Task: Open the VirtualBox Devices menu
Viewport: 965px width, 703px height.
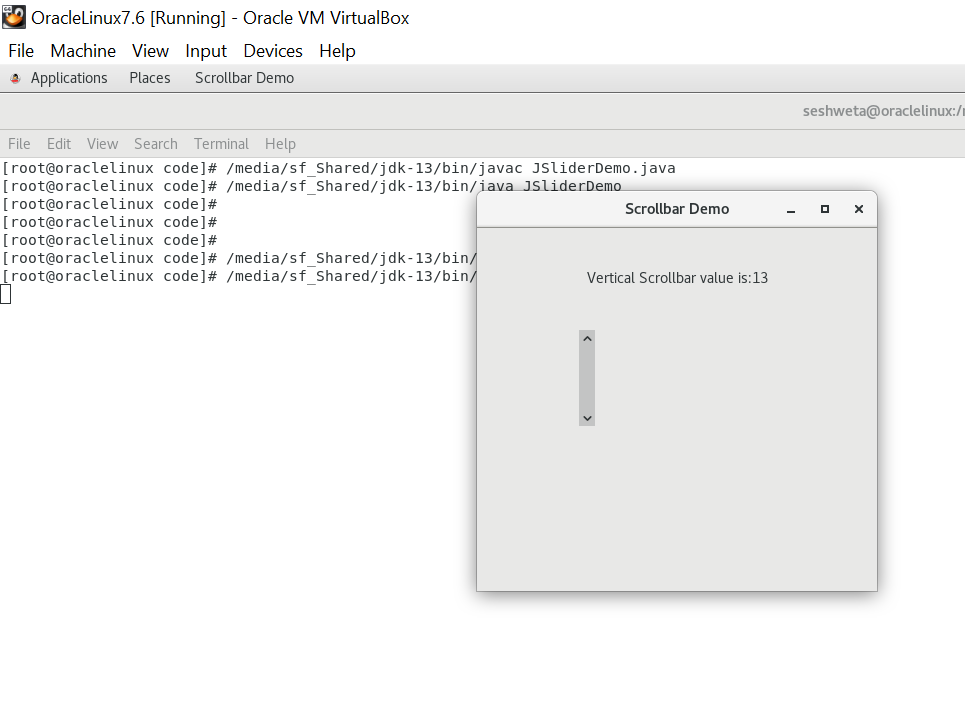Action: point(273,51)
